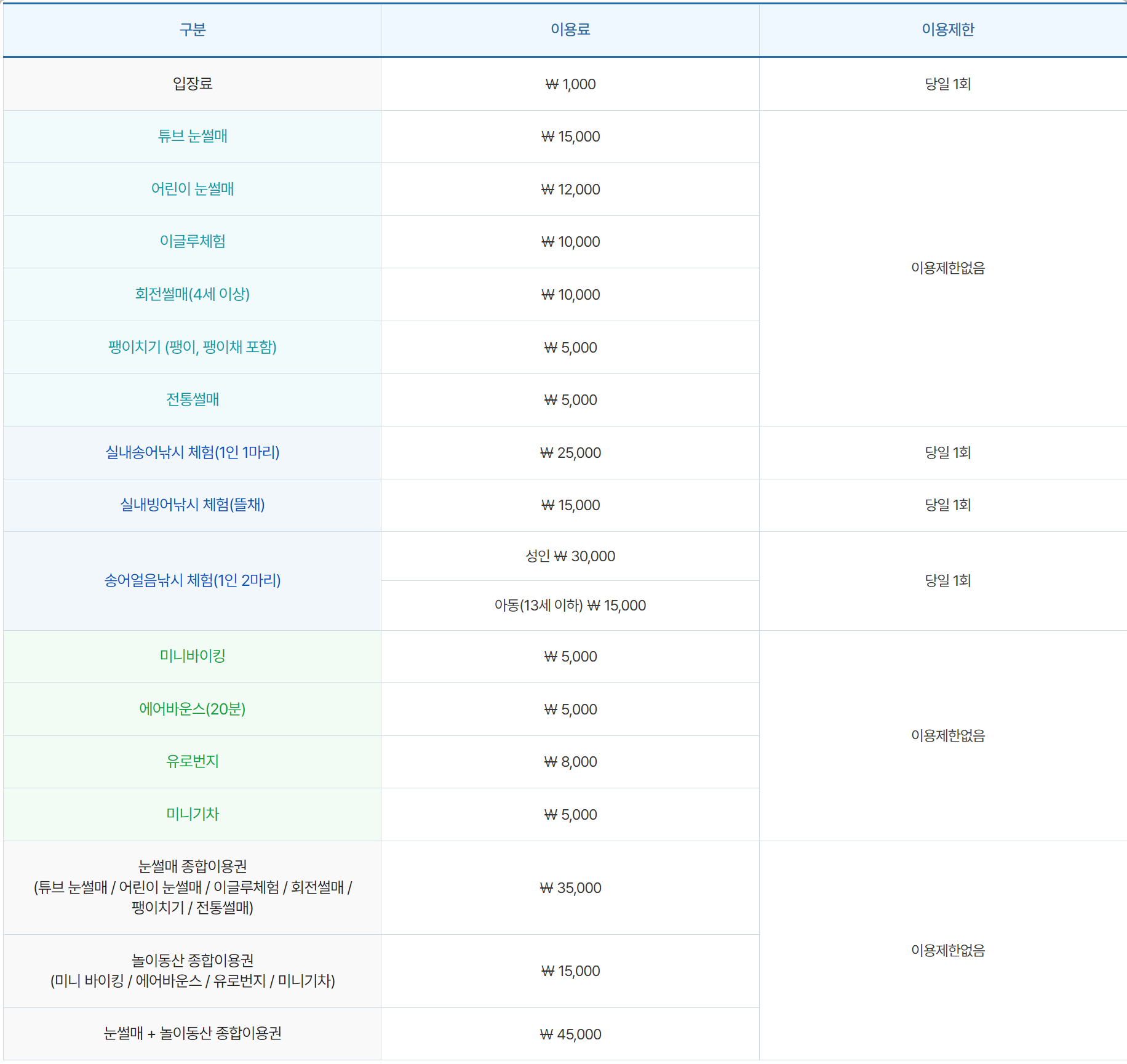The width and height of the screenshot is (1127, 1064).
Task: Select the 아동(13세 이하) ₩15,000 cell
Action: point(569,606)
